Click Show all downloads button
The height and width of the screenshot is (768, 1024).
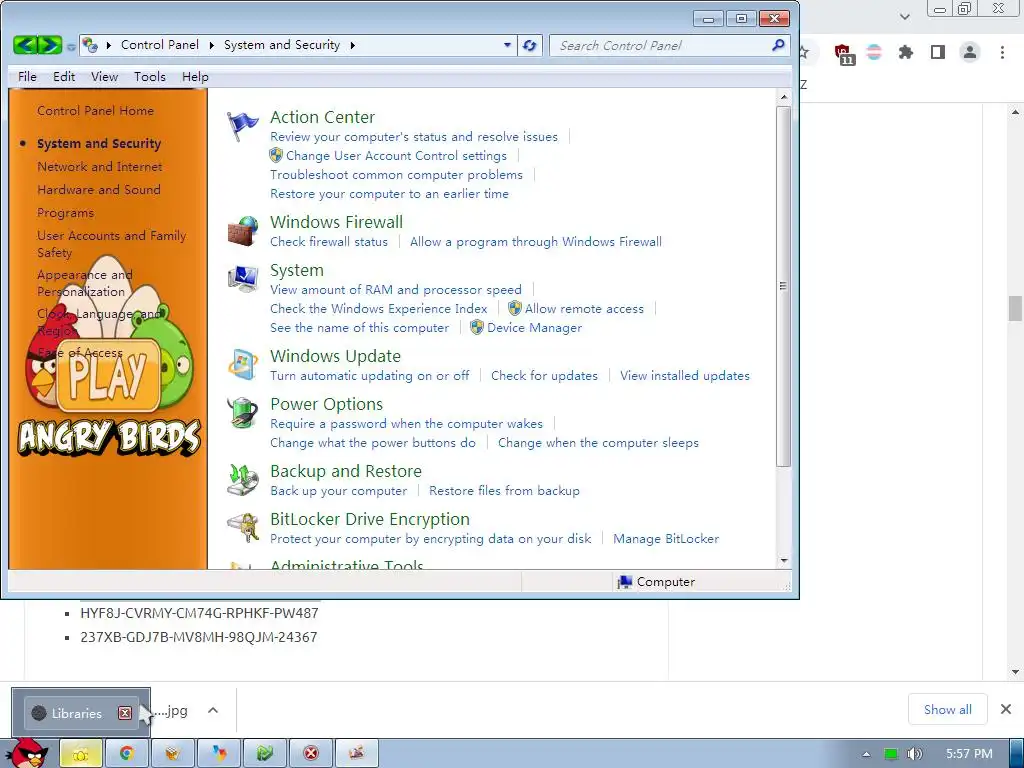click(x=947, y=709)
